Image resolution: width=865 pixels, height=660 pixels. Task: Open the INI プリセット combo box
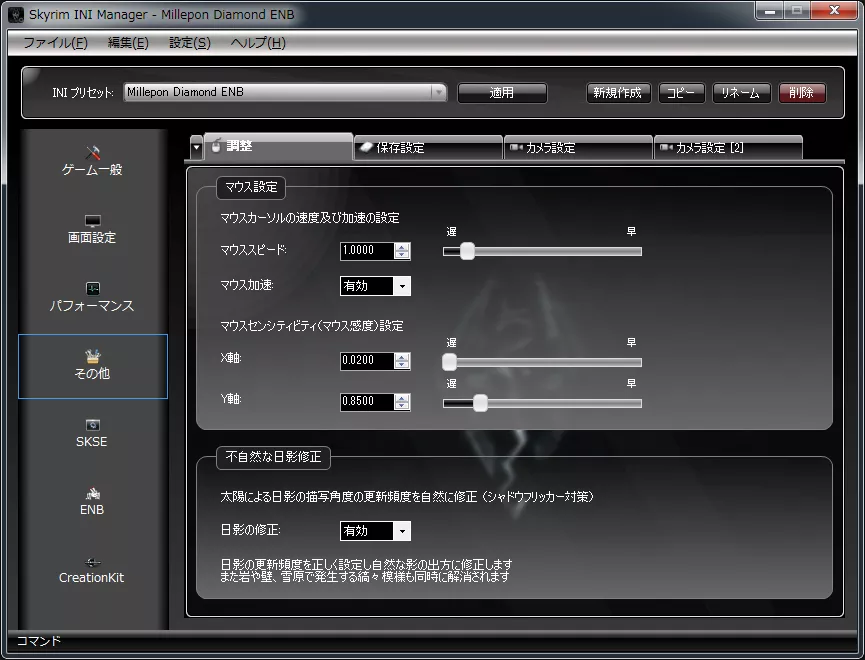[x=285, y=92]
